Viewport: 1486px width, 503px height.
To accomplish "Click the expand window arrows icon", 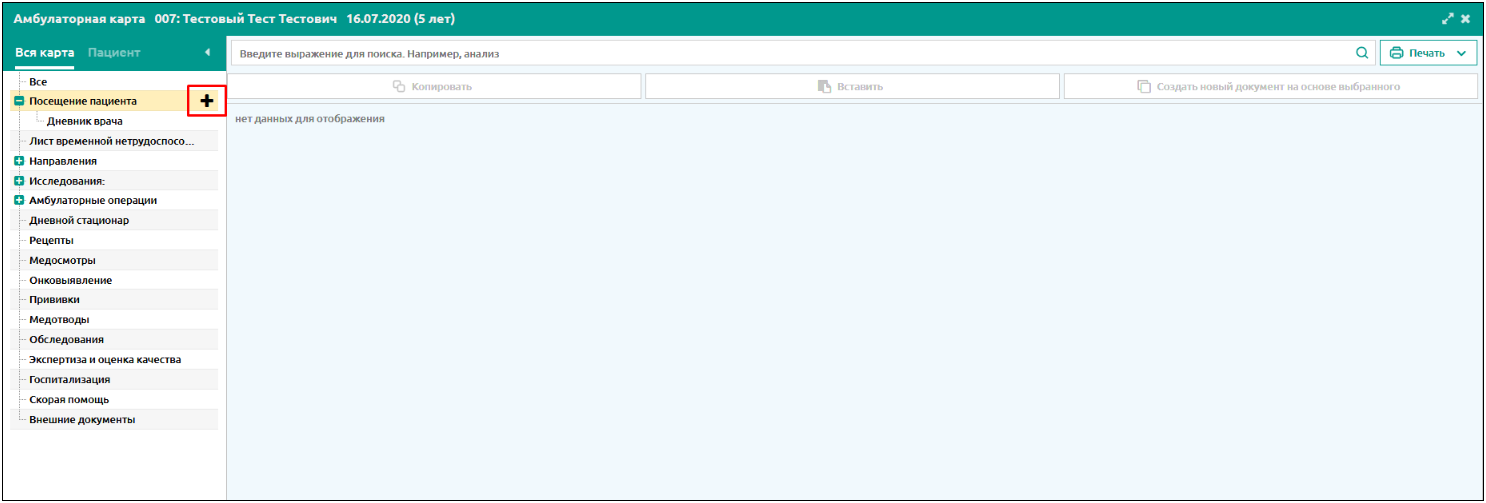I will tap(1446, 19).
